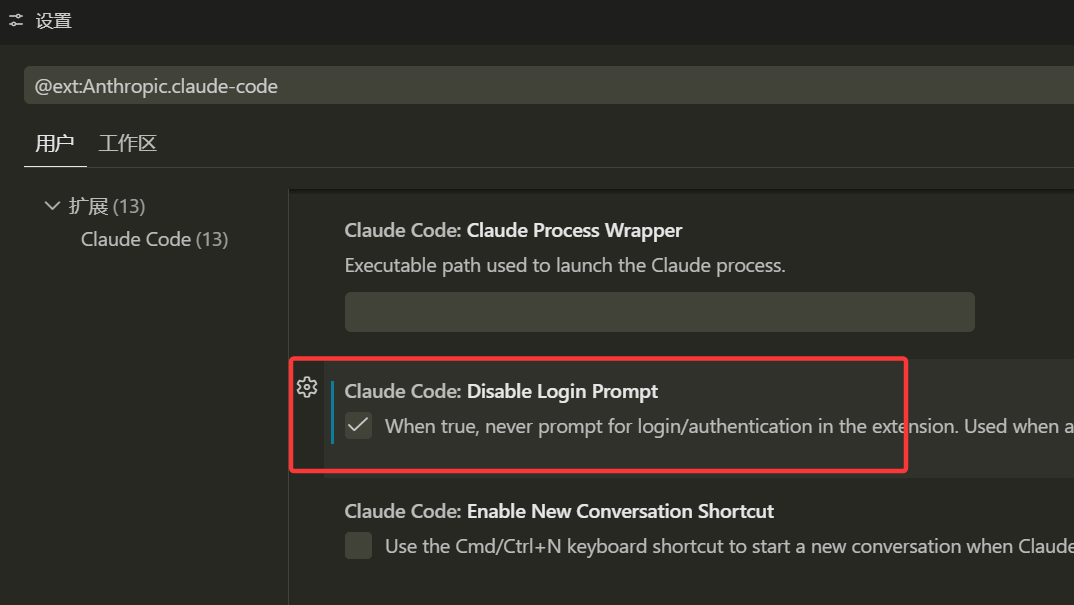Switch to the 用户 settings tab
Viewport: 1074px width, 605px height.
click(x=55, y=143)
